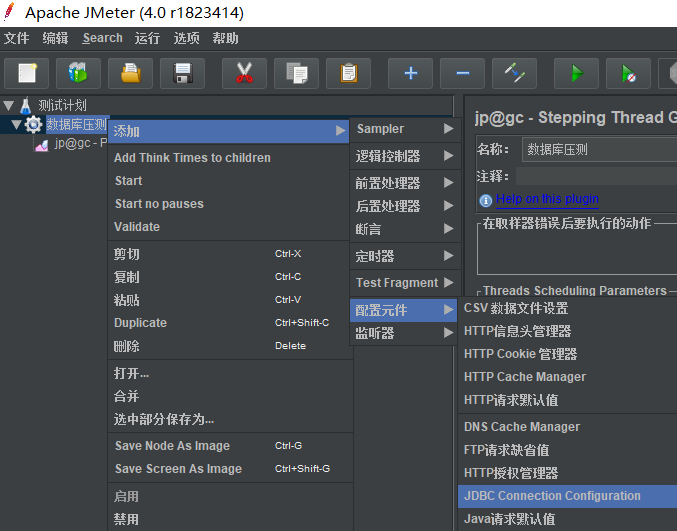Viewport: 677px width, 531px height.
Task: Click the blue info icon beside help link
Action: [x=486, y=200]
